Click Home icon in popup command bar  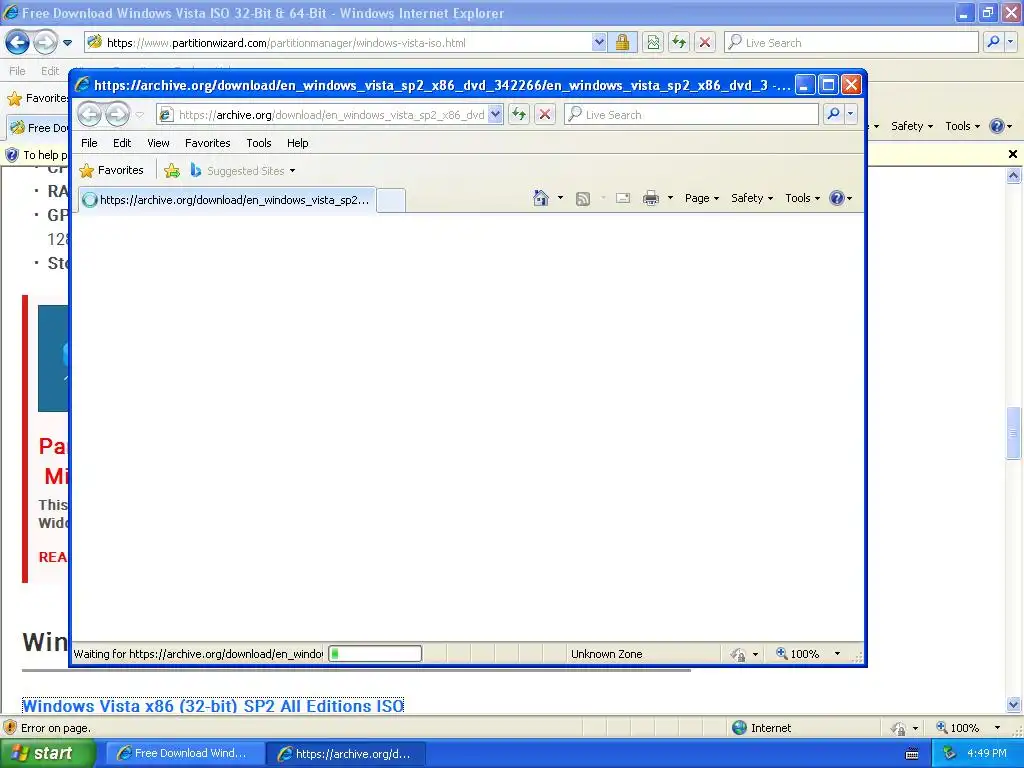541,198
